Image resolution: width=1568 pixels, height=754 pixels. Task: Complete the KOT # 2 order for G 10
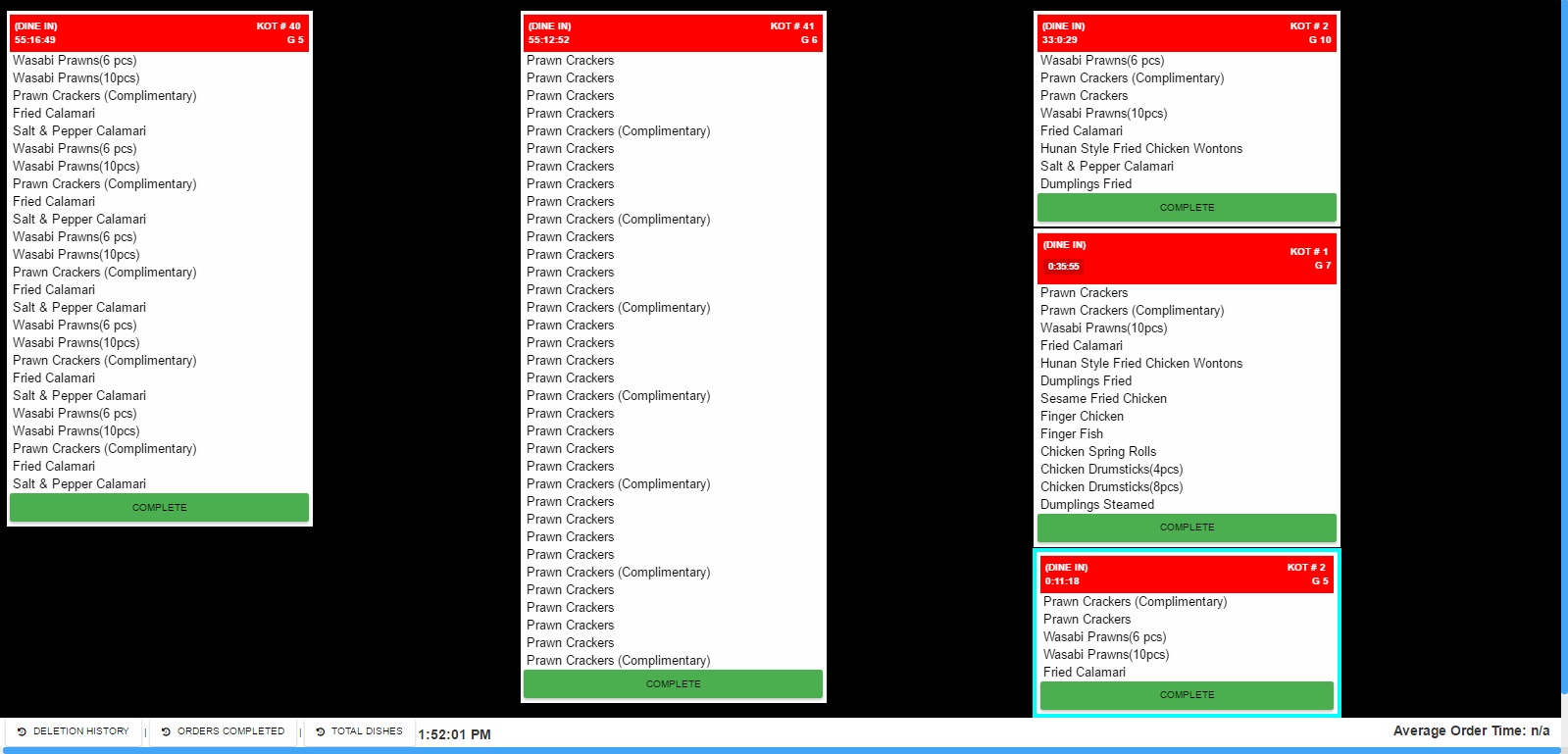point(1187,208)
